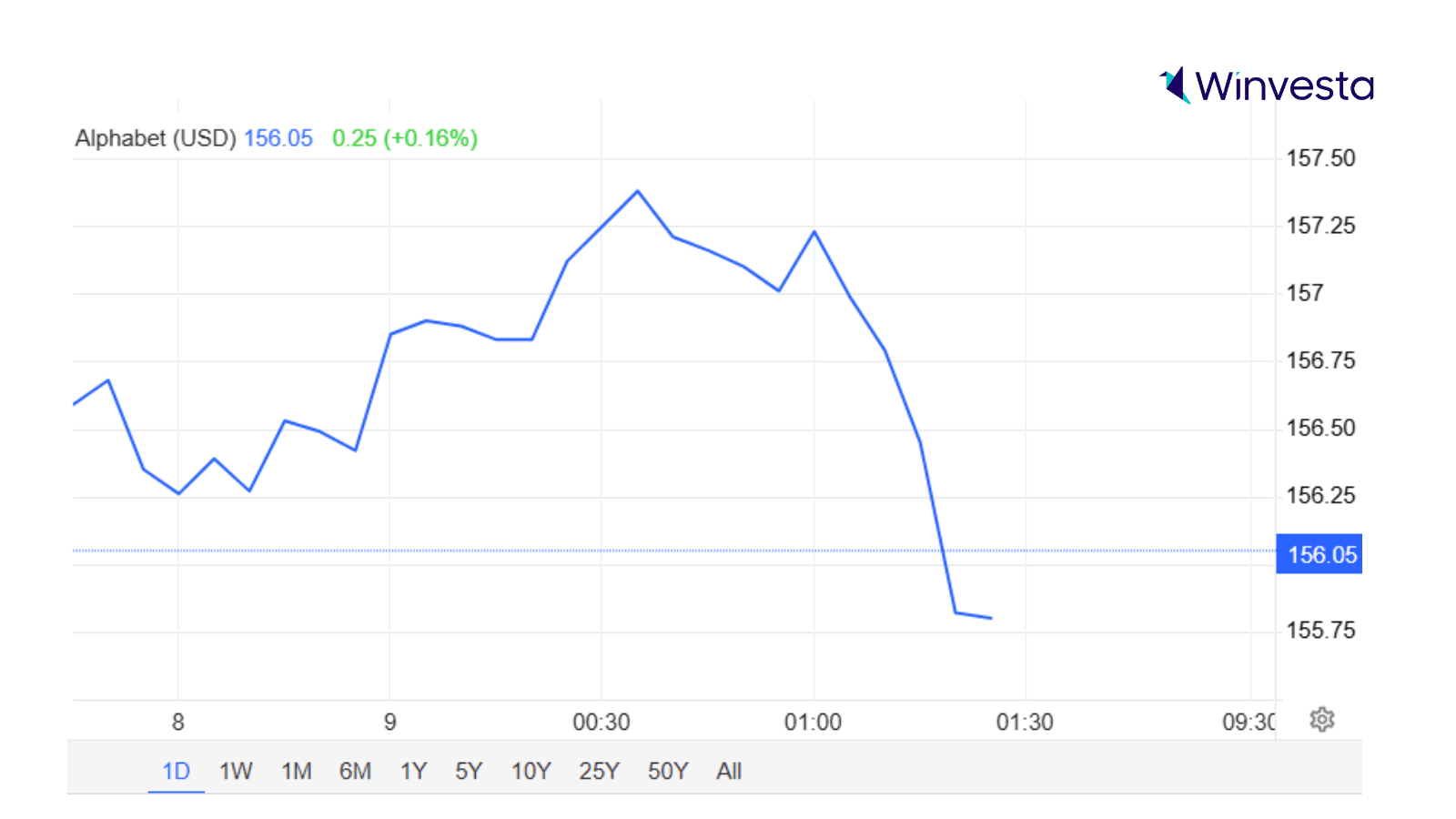
Task: Click the Alphabet (USD) chart title
Action: coord(156,138)
